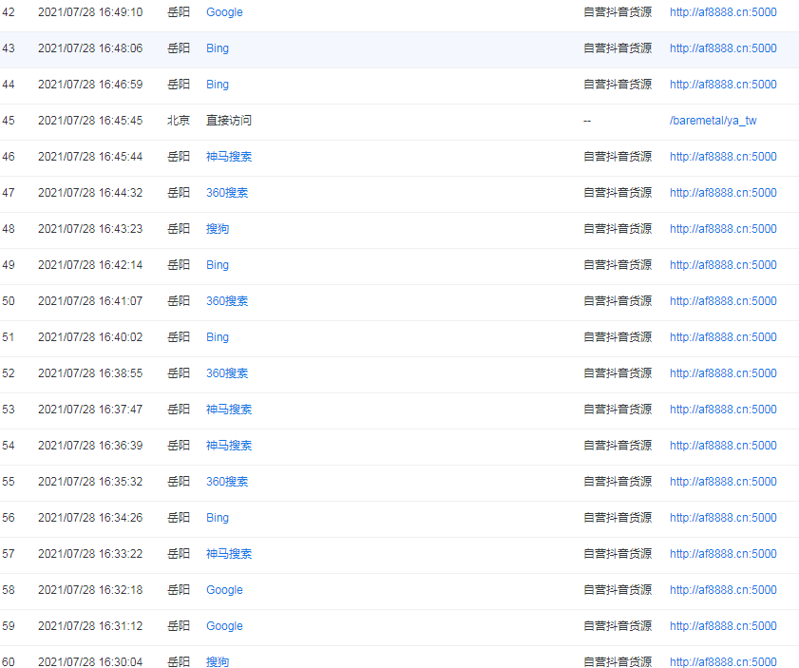
Task: Open Google source link in row 58
Action: coord(224,590)
